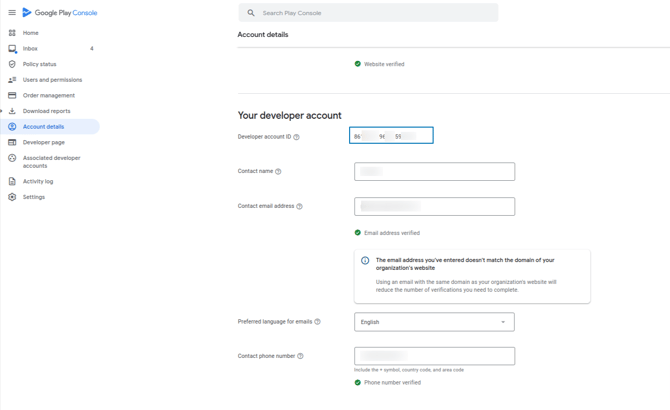670x410 pixels.
Task: Open Inbox from the sidebar
Action: (x=30, y=48)
